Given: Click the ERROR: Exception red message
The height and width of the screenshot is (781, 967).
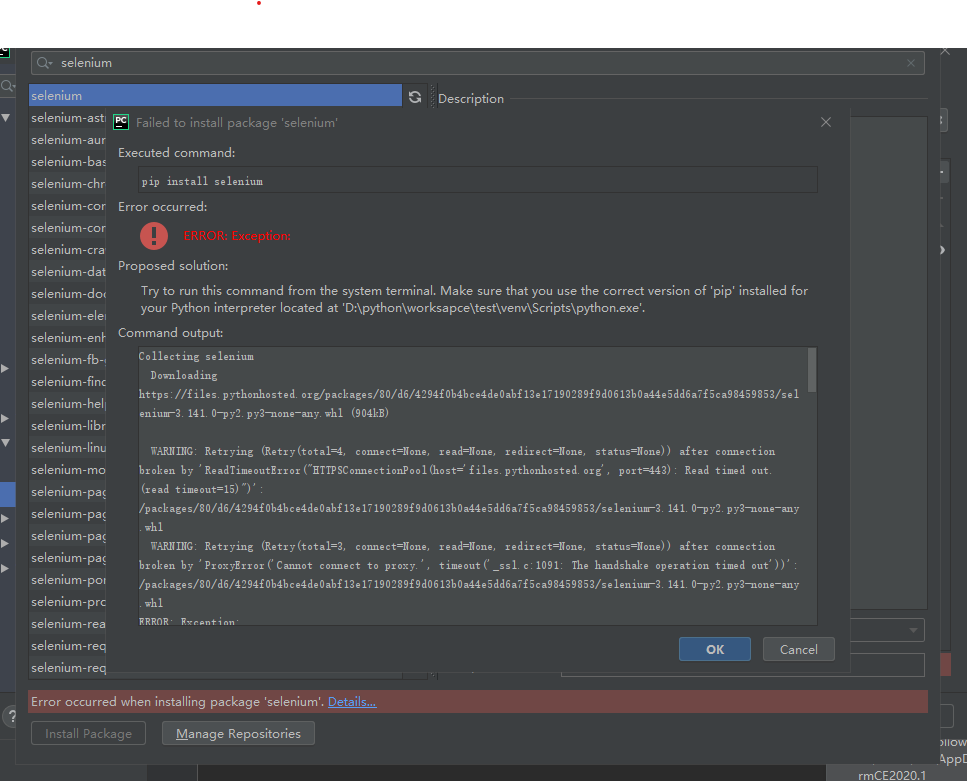Looking at the screenshot, I should pos(237,236).
